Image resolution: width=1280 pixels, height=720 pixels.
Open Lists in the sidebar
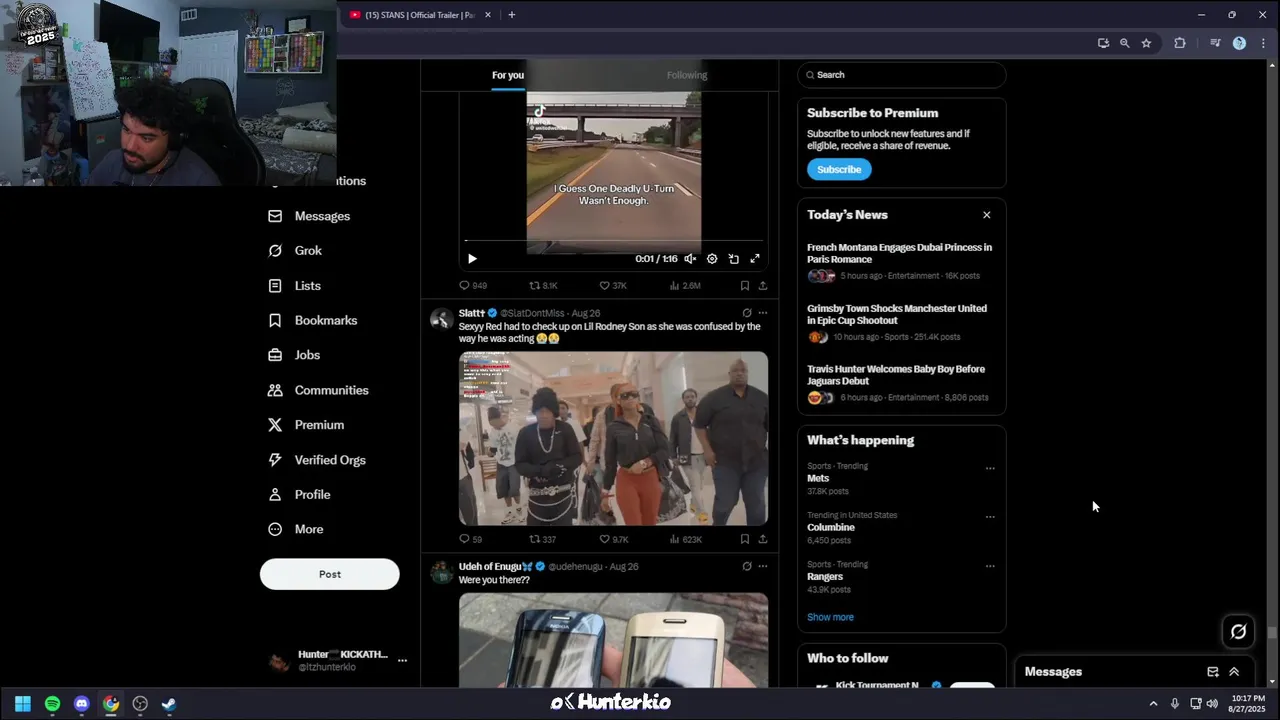[295, 286]
